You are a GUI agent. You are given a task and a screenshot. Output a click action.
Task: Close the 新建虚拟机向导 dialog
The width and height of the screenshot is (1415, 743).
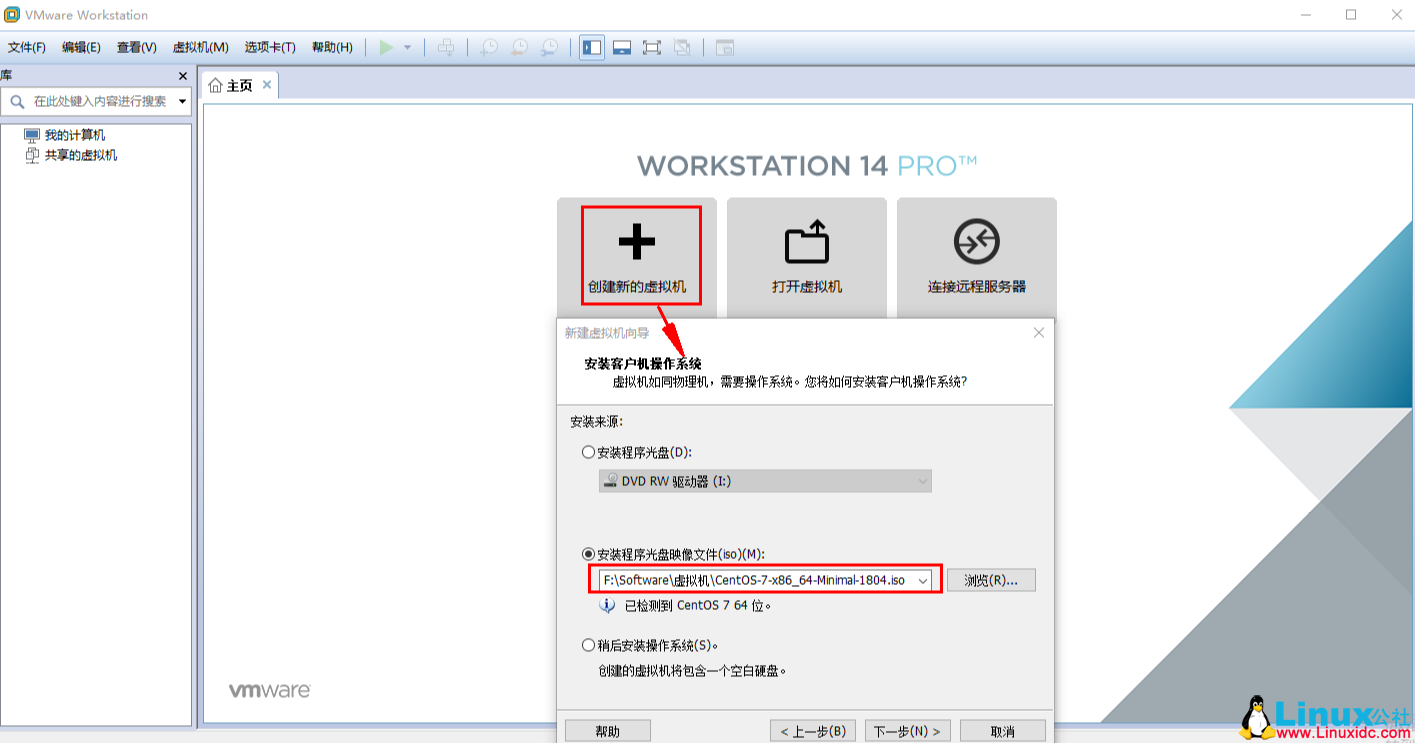(x=1038, y=333)
